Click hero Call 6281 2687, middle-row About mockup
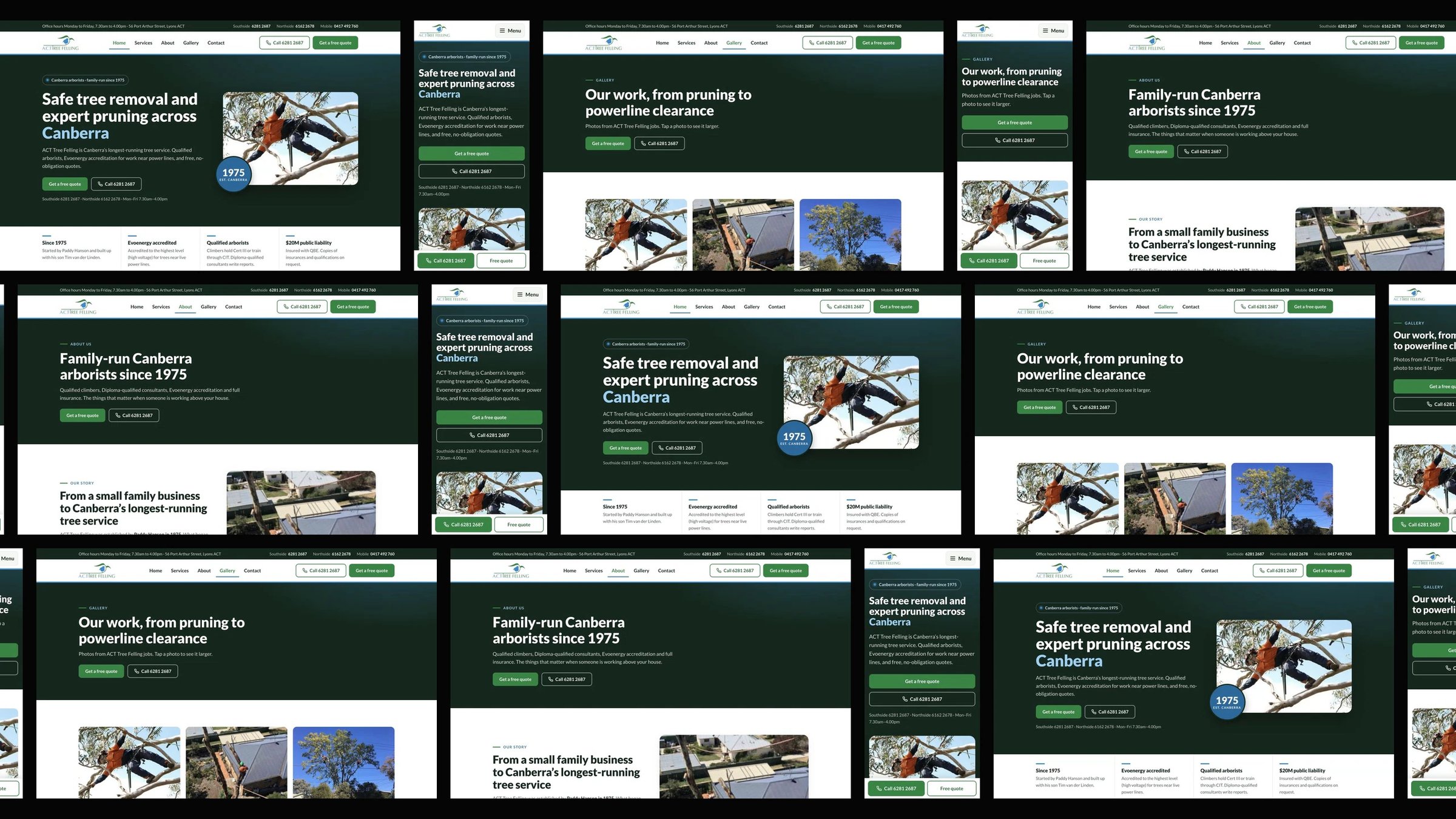Image resolution: width=1456 pixels, height=819 pixels. (134, 416)
